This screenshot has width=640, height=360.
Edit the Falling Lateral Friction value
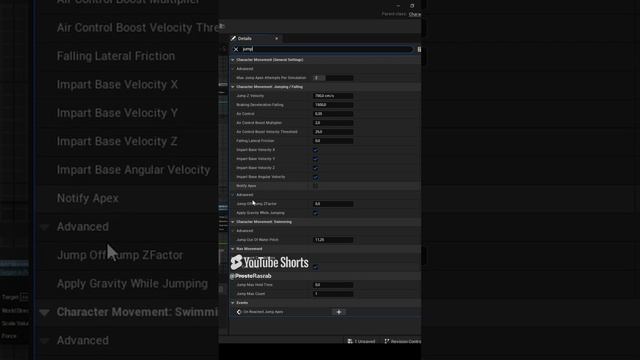pyautogui.click(x=333, y=141)
